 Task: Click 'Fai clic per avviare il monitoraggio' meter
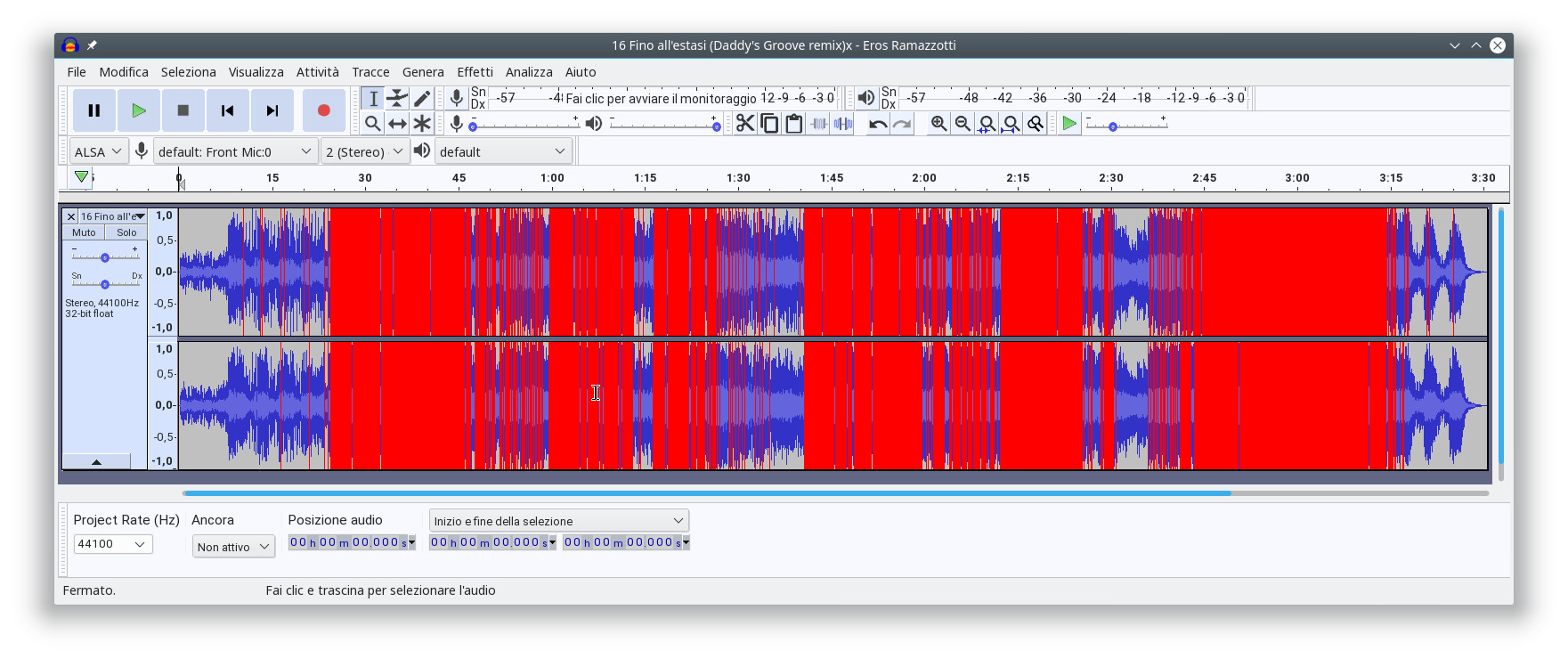click(x=661, y=99)
